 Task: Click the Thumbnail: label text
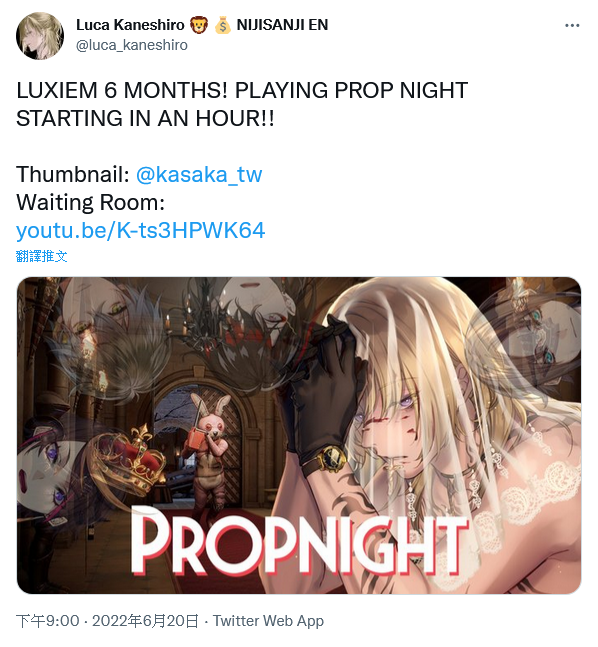(73, 174)
